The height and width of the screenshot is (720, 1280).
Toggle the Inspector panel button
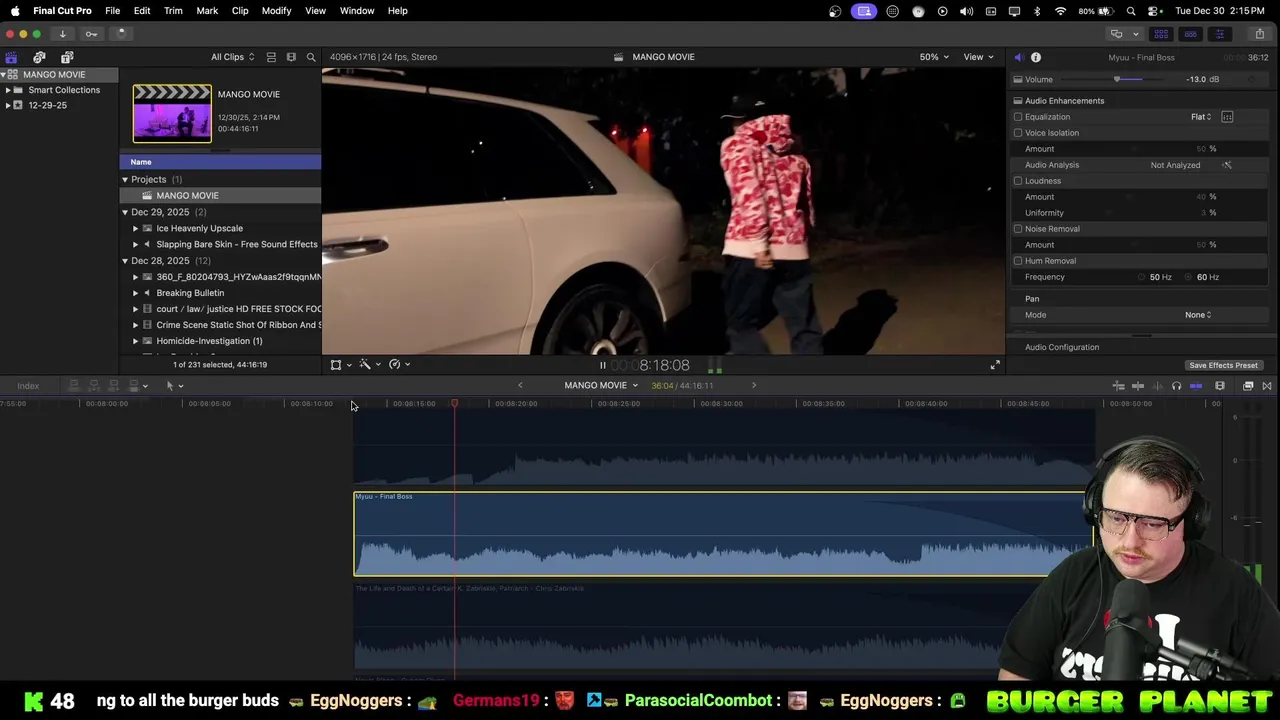tap(1219, 34)
